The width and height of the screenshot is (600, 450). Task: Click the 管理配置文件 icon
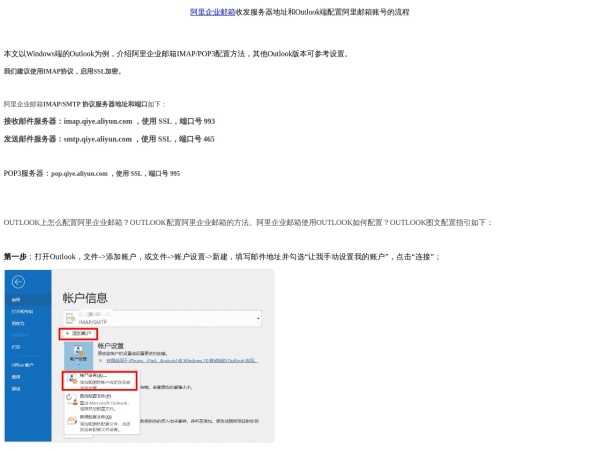72,420
